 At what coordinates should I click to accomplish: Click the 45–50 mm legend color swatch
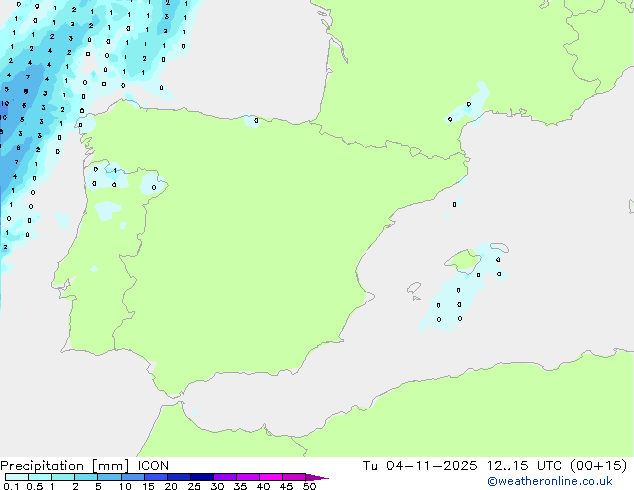[294, 477]
